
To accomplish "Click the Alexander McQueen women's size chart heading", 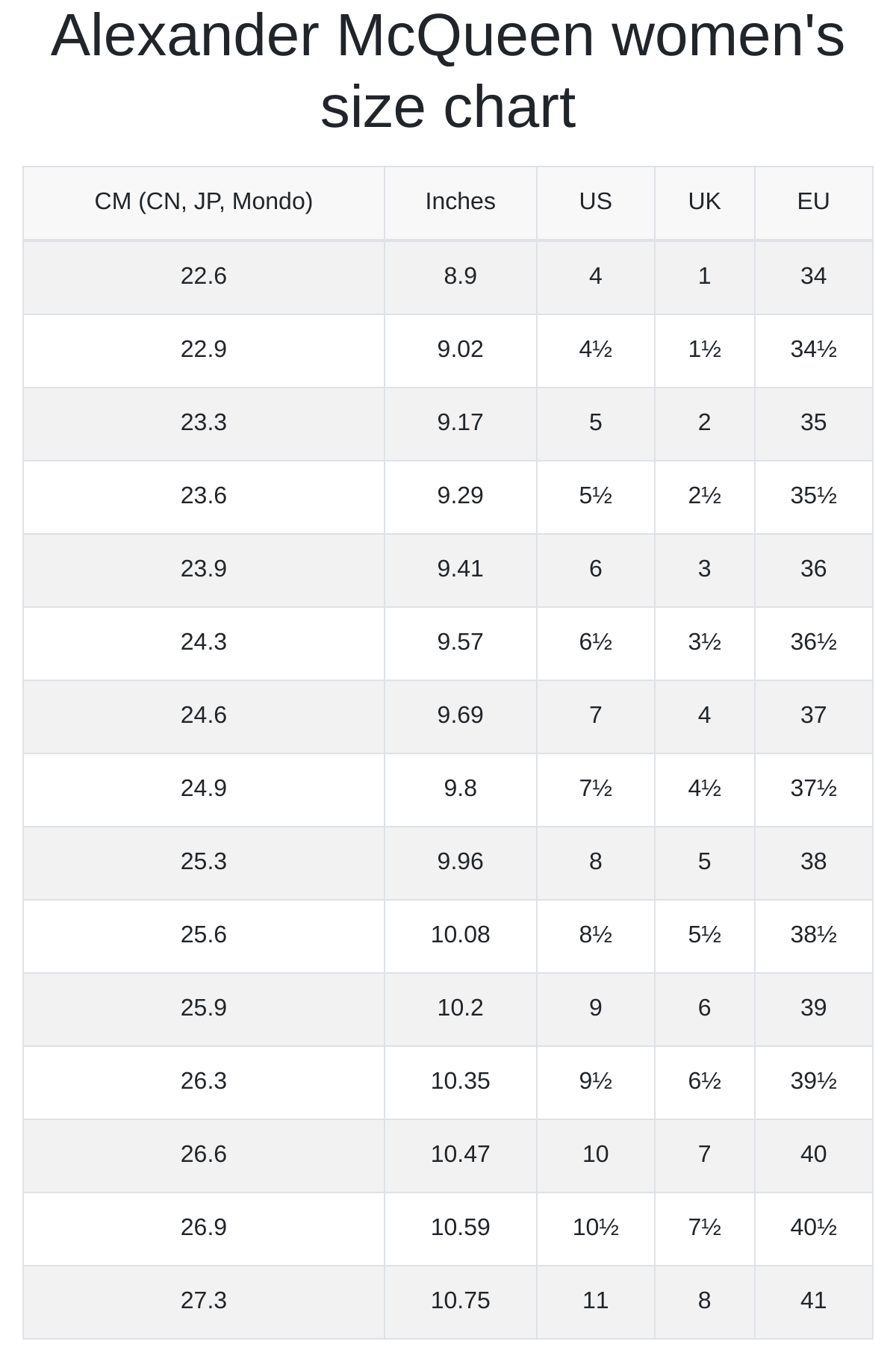I will tap(448, 71).
